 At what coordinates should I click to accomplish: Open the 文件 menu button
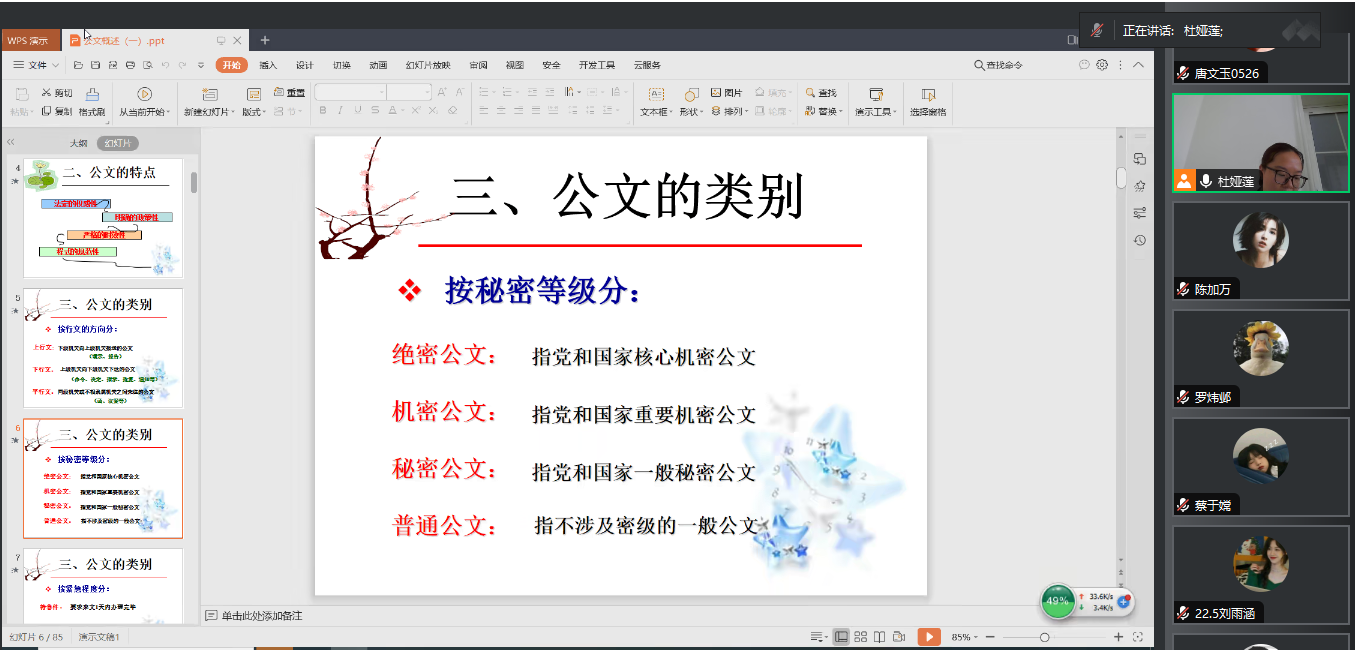[37, 65]
